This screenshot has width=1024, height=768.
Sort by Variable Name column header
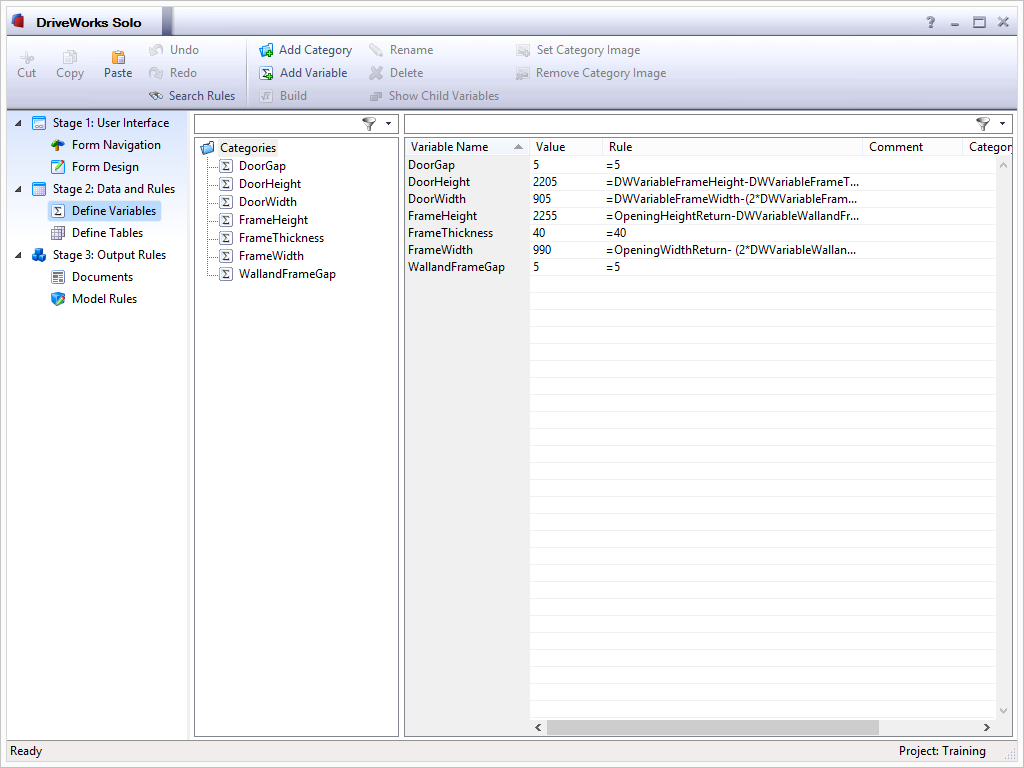click(467, 147)
